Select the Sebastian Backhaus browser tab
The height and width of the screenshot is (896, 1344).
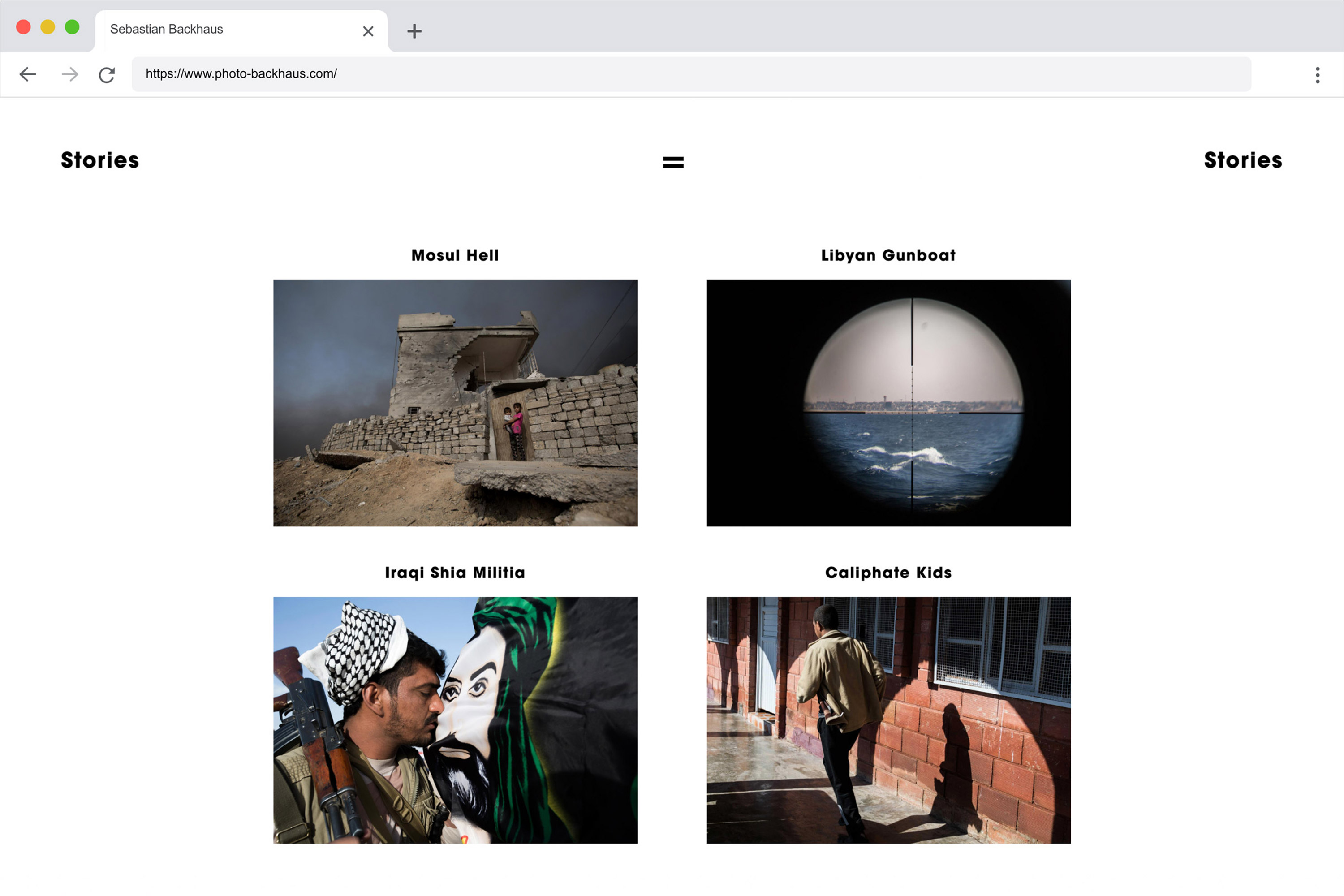click(x=241, y=30)
